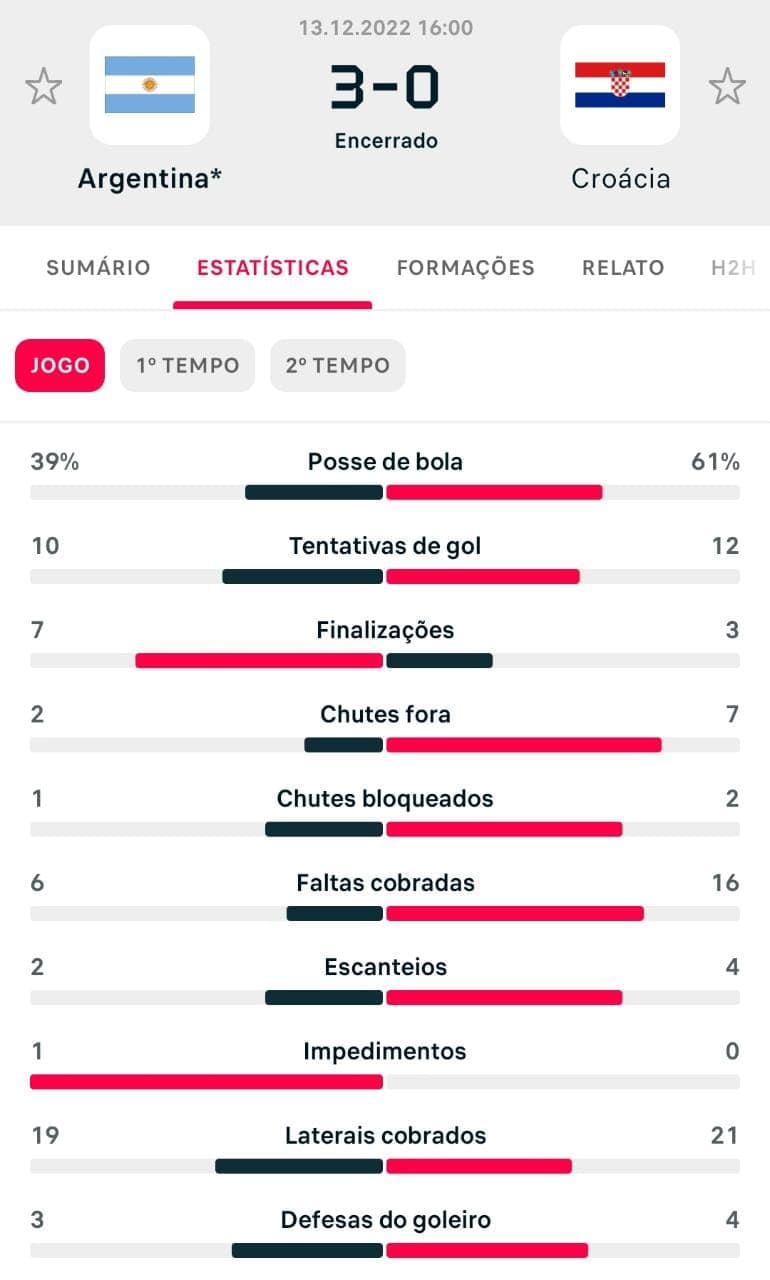The image size is (770, 1280).
Task: Favorite Croácia with the star icon
Action: (727, 87)
